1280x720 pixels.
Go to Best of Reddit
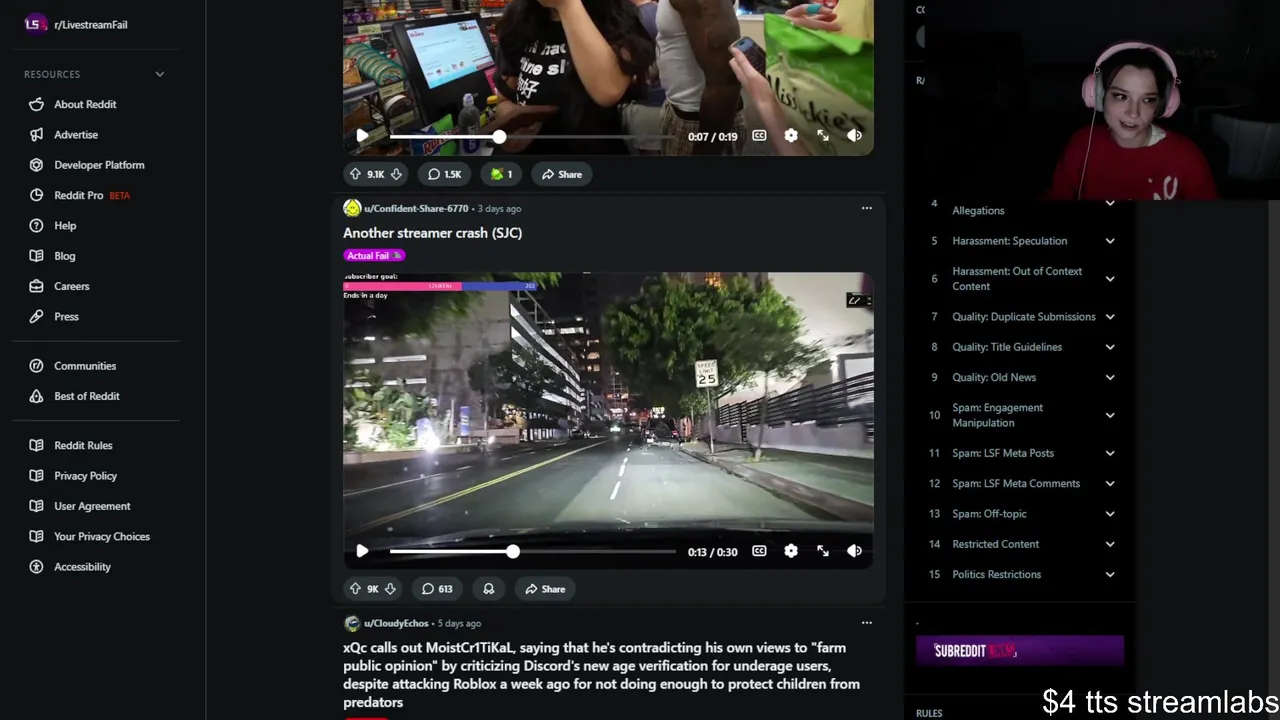click(x=87, y=396)
